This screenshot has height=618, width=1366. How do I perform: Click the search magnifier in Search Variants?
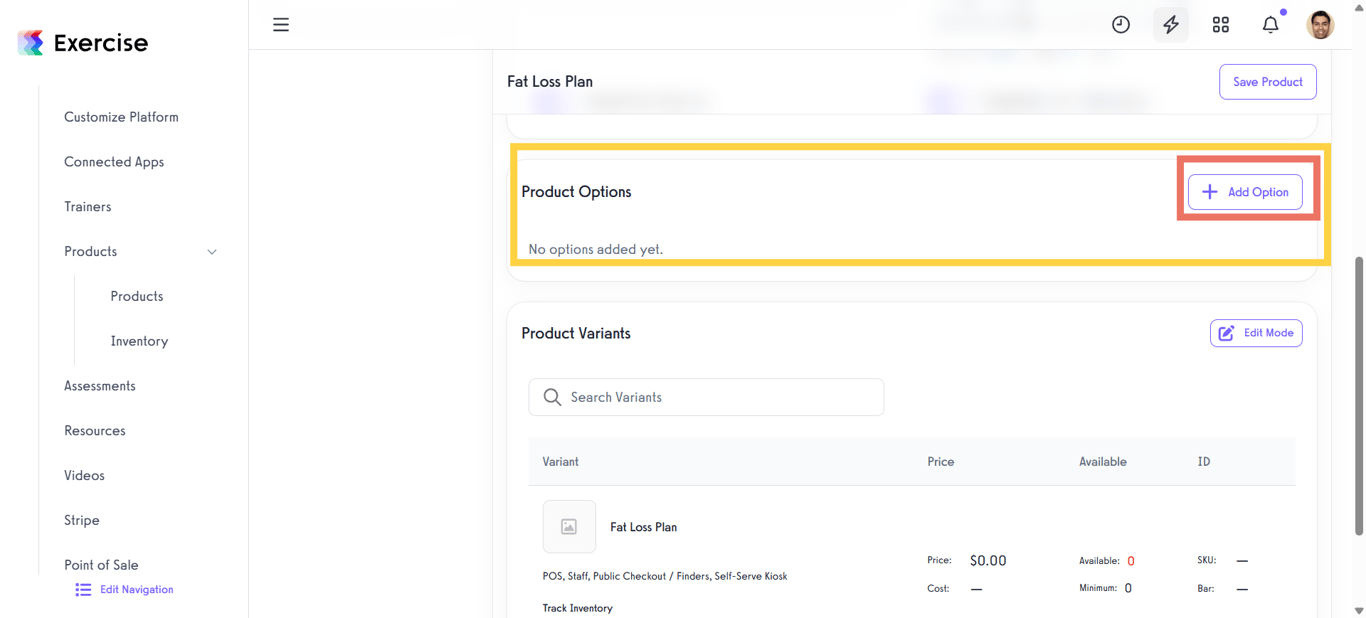pyautogui.click(x=552, y=397)
